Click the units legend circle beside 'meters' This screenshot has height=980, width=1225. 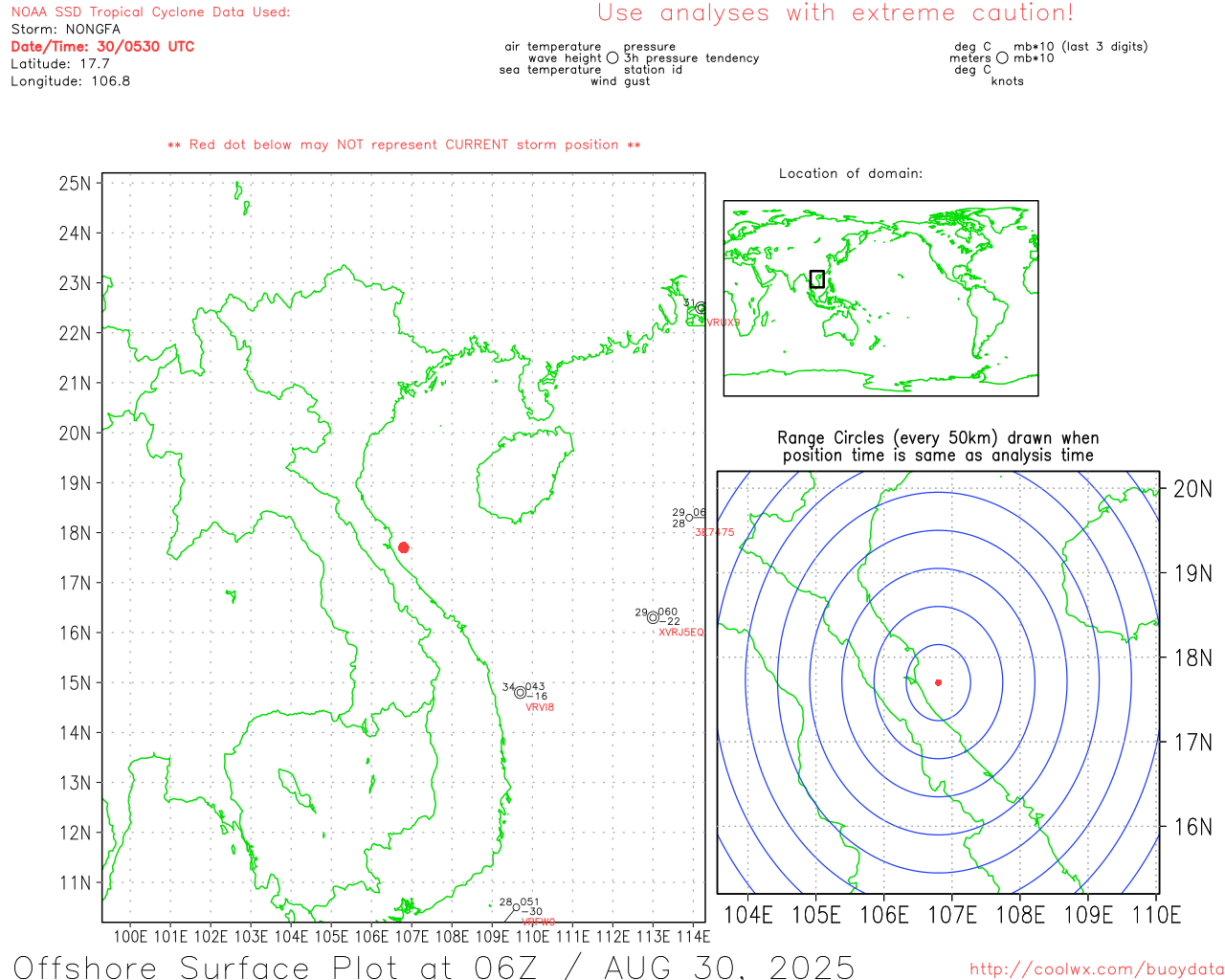[1002, 57]
